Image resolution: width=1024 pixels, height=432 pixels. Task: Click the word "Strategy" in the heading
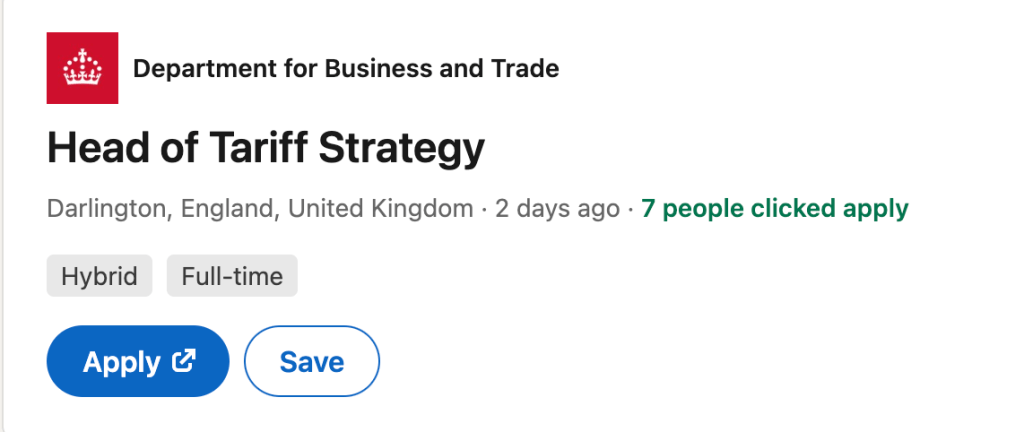402,149
